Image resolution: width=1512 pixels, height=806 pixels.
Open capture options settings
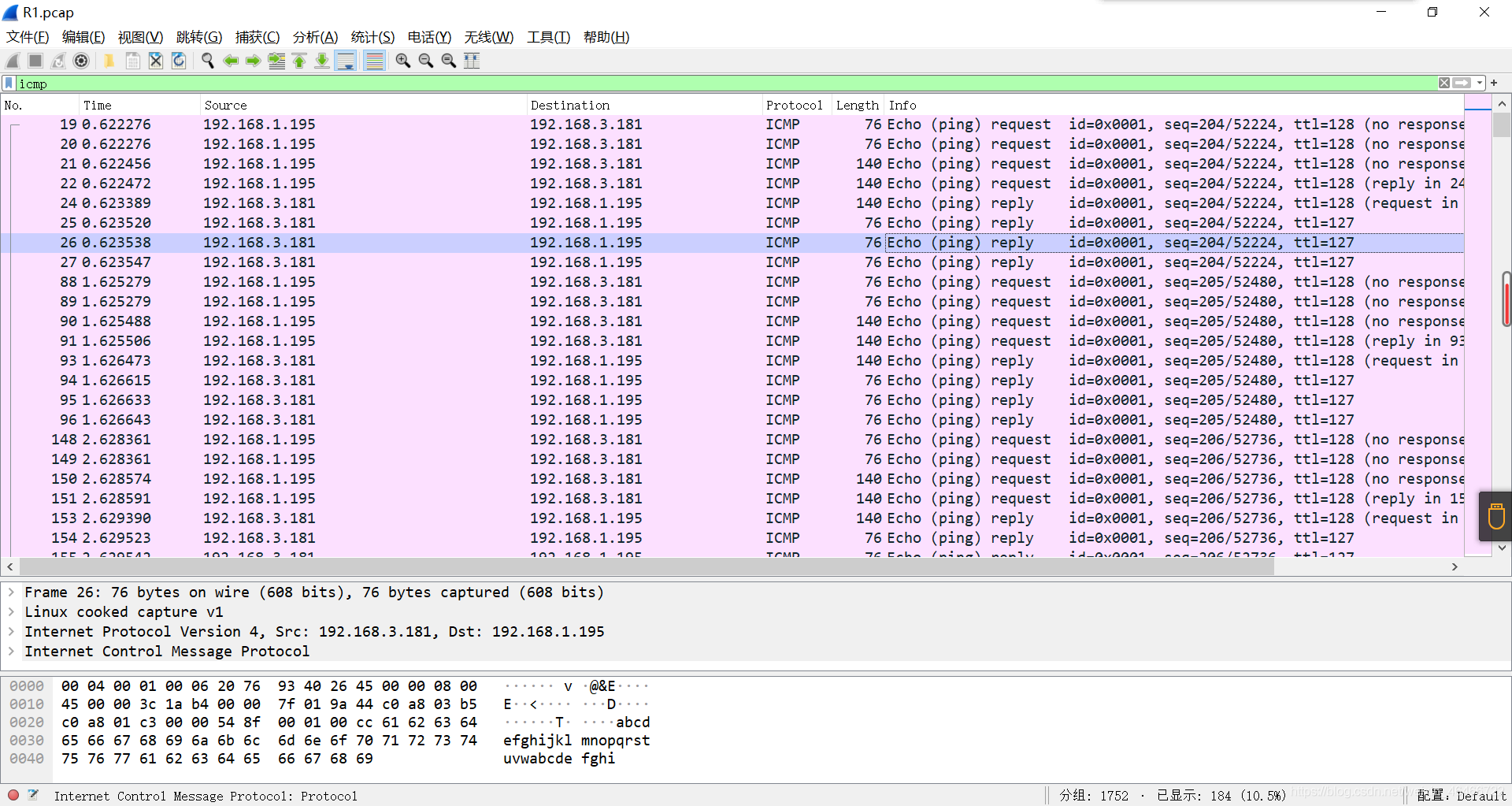tap(80, 61)
